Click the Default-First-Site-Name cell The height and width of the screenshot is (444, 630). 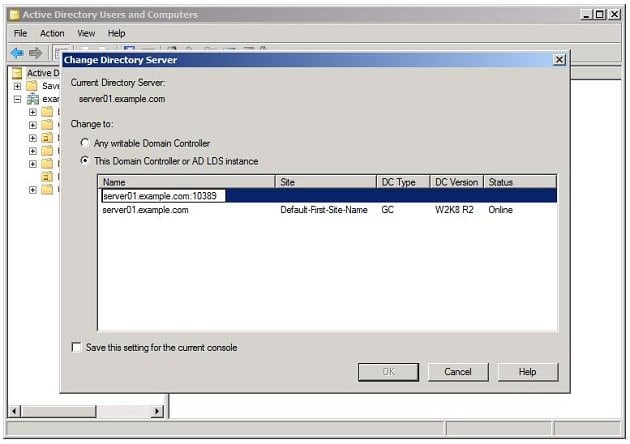[324, 210]
